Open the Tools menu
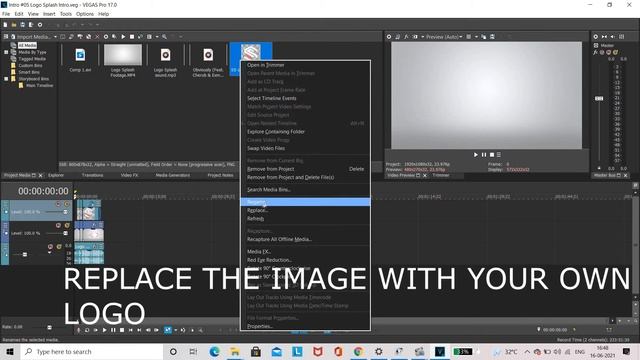640x360 pixels. (66, 14)
